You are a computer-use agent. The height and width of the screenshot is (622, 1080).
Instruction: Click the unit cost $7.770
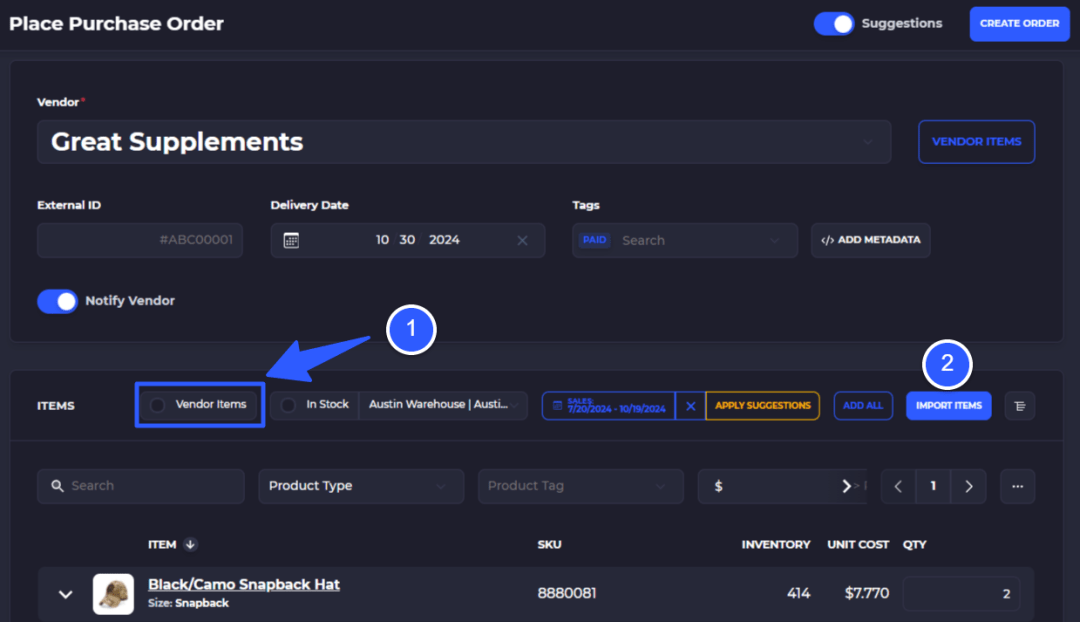pos(866,593)
